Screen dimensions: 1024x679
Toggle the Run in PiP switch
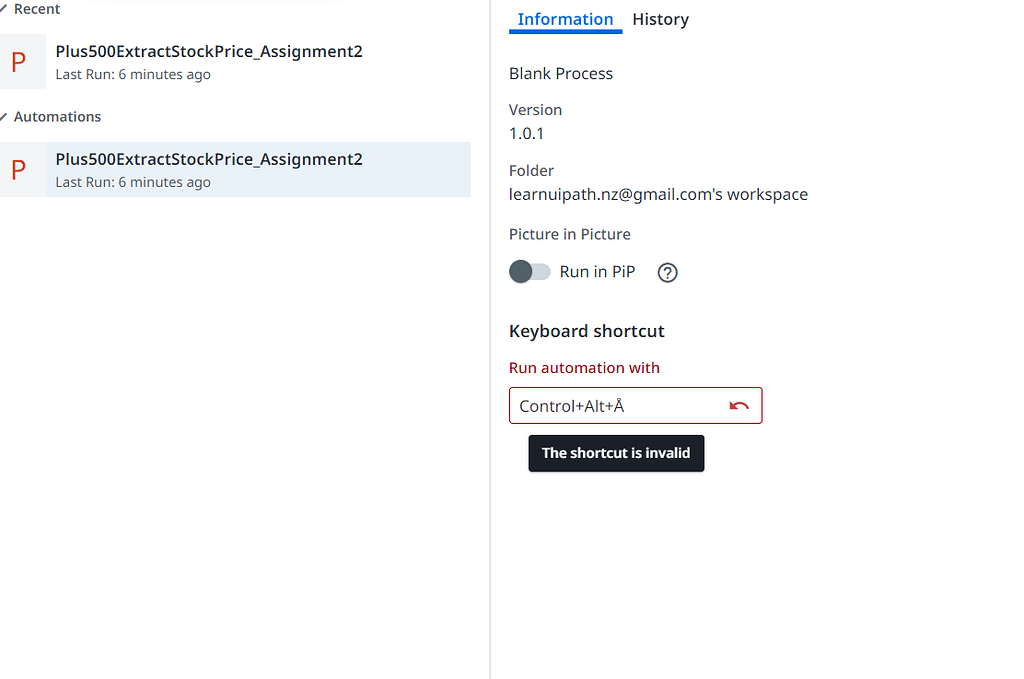pyautogui.click(x=530, y=272)
